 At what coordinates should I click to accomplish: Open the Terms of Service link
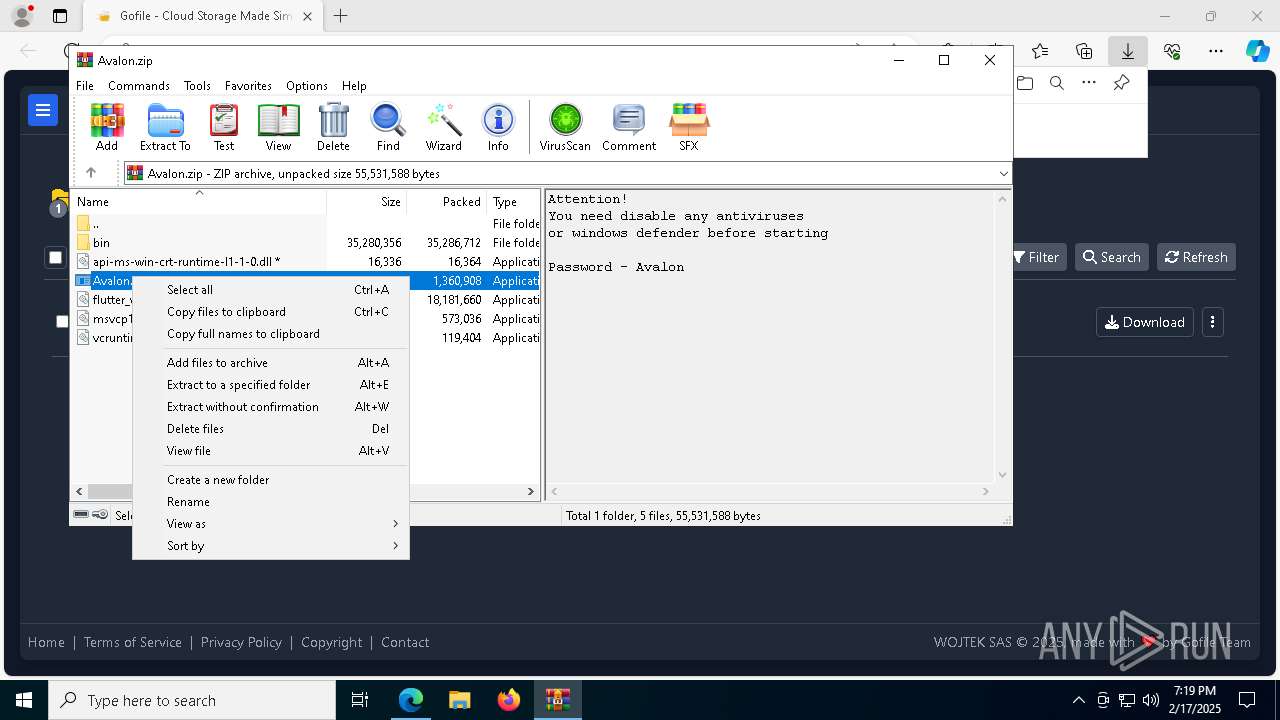point(133,642)
